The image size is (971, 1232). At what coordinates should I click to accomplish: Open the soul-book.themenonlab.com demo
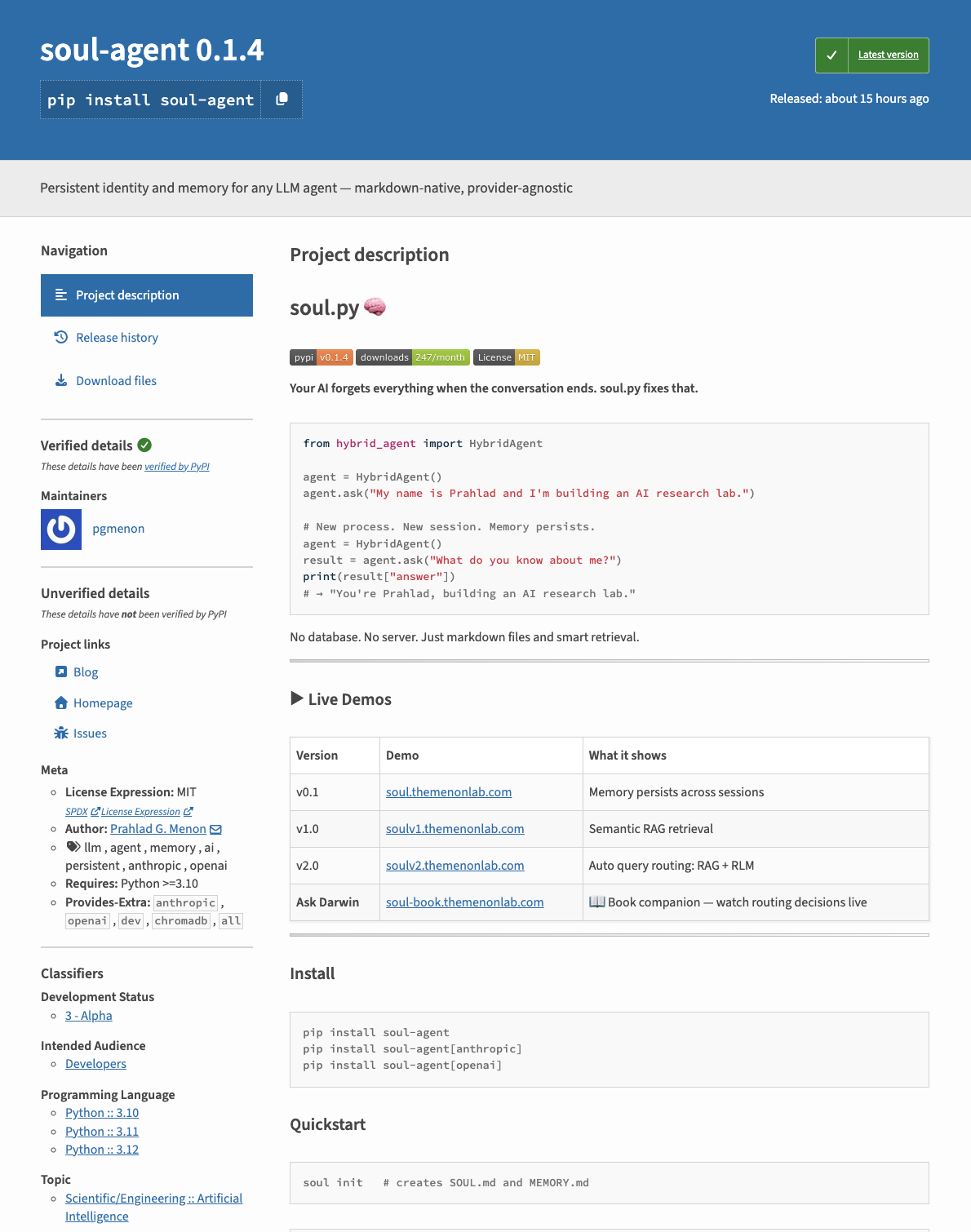point(465,902)
